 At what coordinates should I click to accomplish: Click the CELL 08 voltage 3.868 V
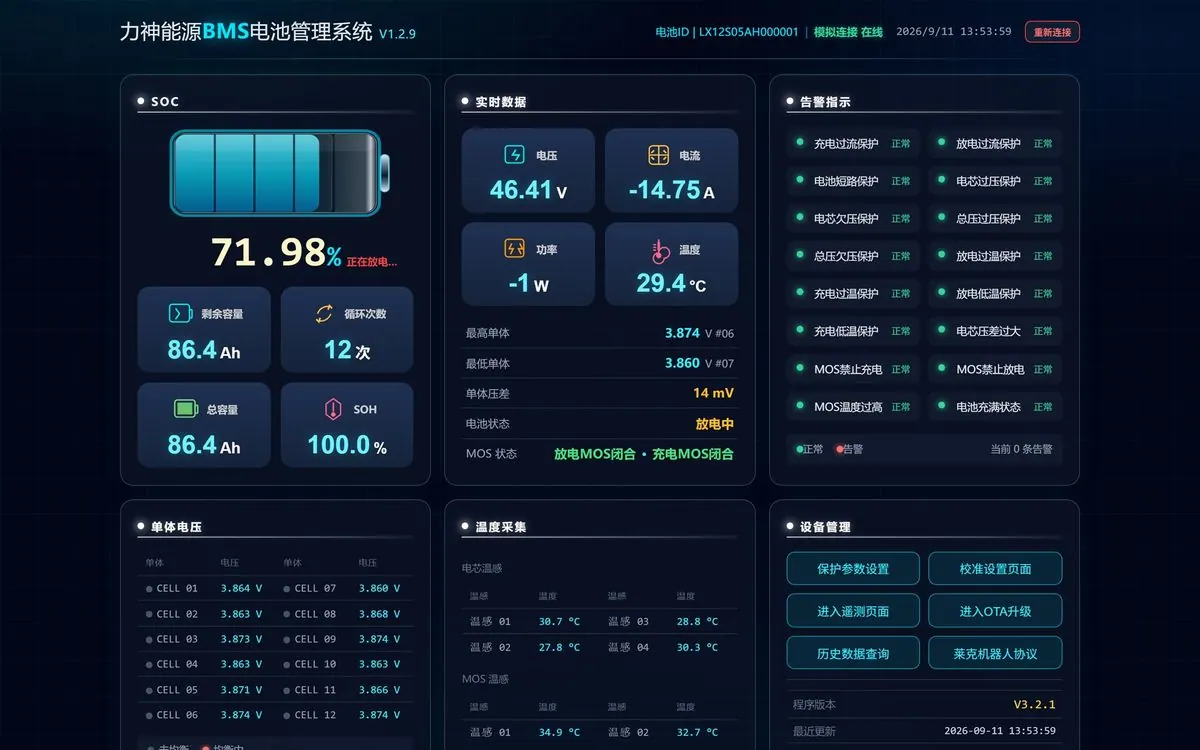click(379, 614)
